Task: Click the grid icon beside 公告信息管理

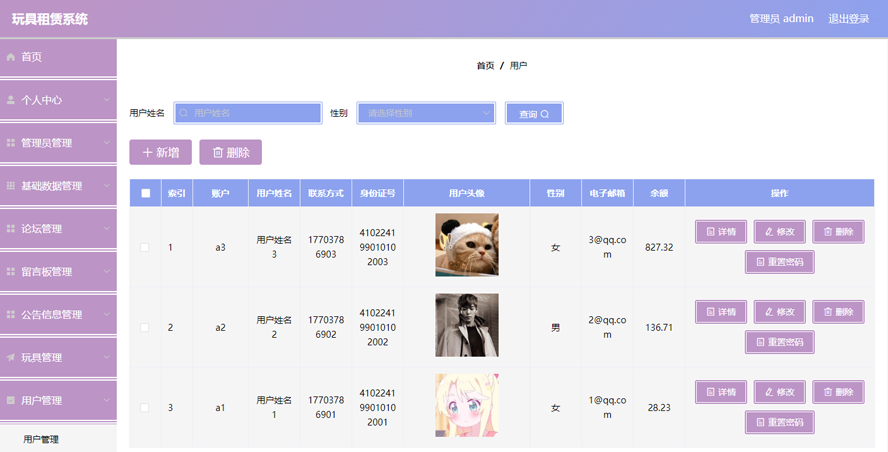Action: point(10,314)
